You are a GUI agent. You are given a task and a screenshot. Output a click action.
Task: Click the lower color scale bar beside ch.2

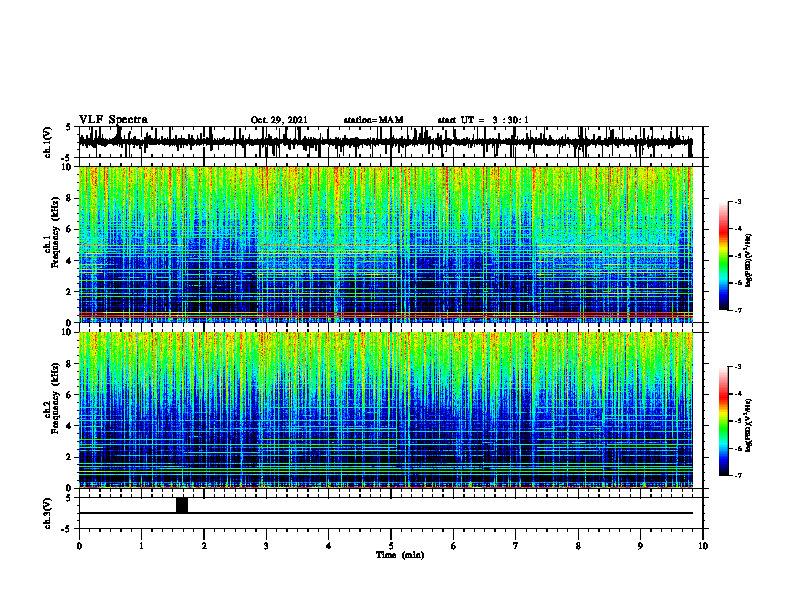point(723,421)
